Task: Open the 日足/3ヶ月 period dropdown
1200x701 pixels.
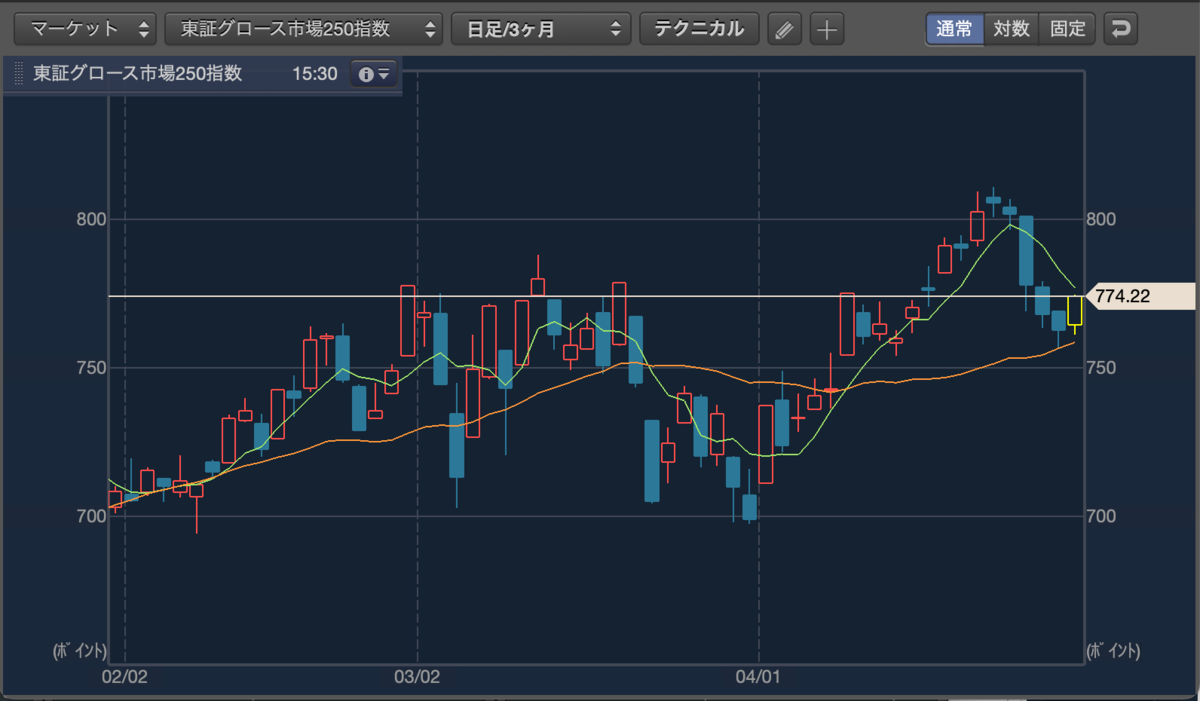Action: (541, 28)
